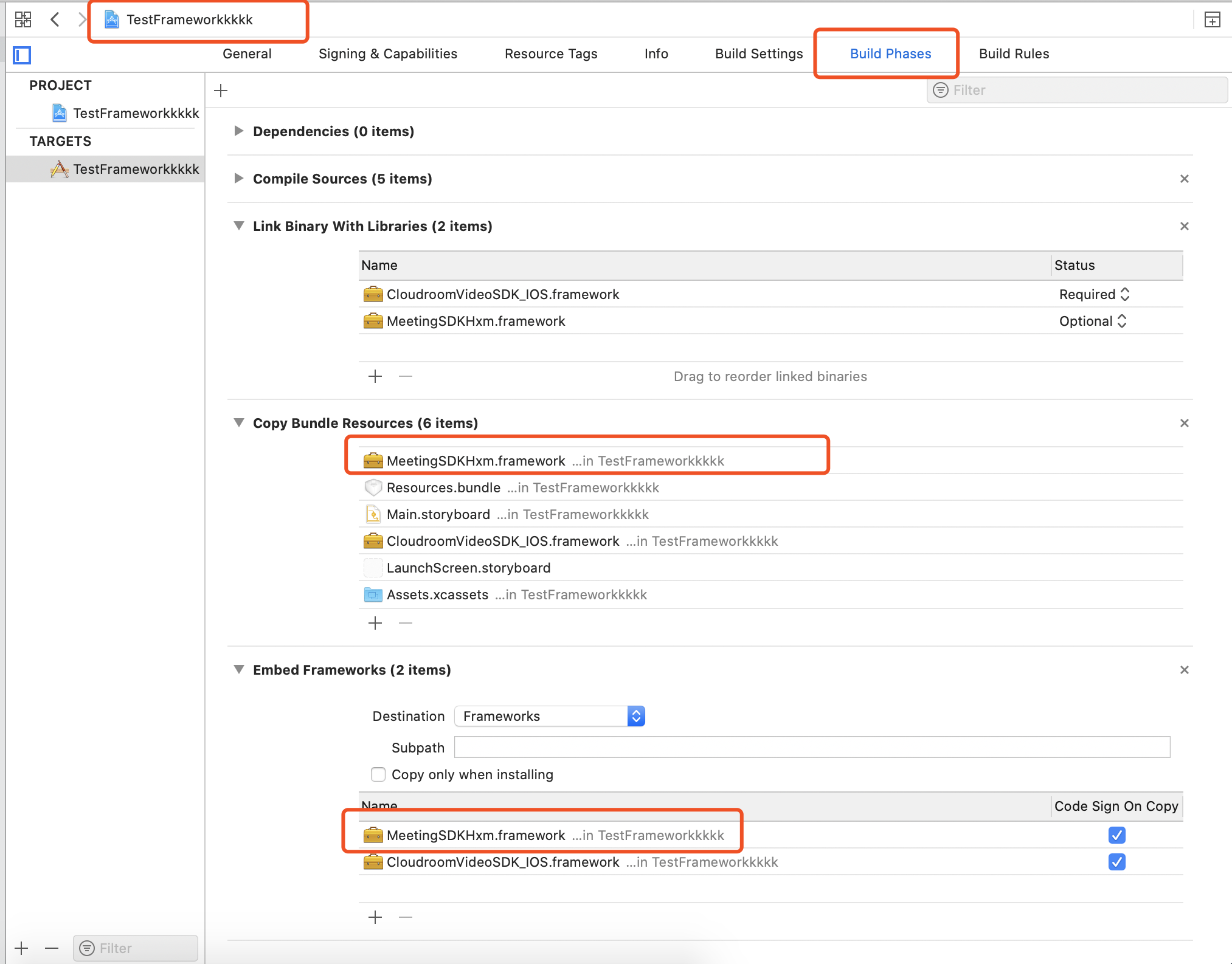Click the add editor pane icon

click(1212, 20)
